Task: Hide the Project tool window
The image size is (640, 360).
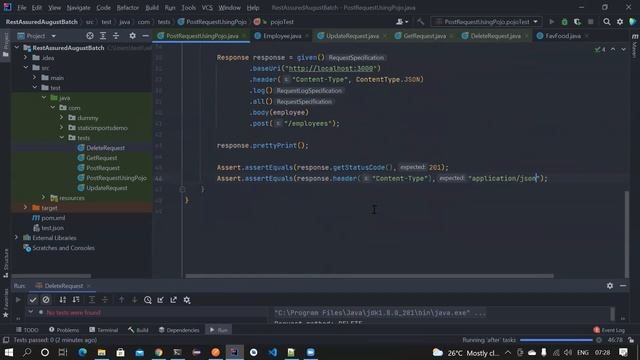Action: (x=145, y=36)
